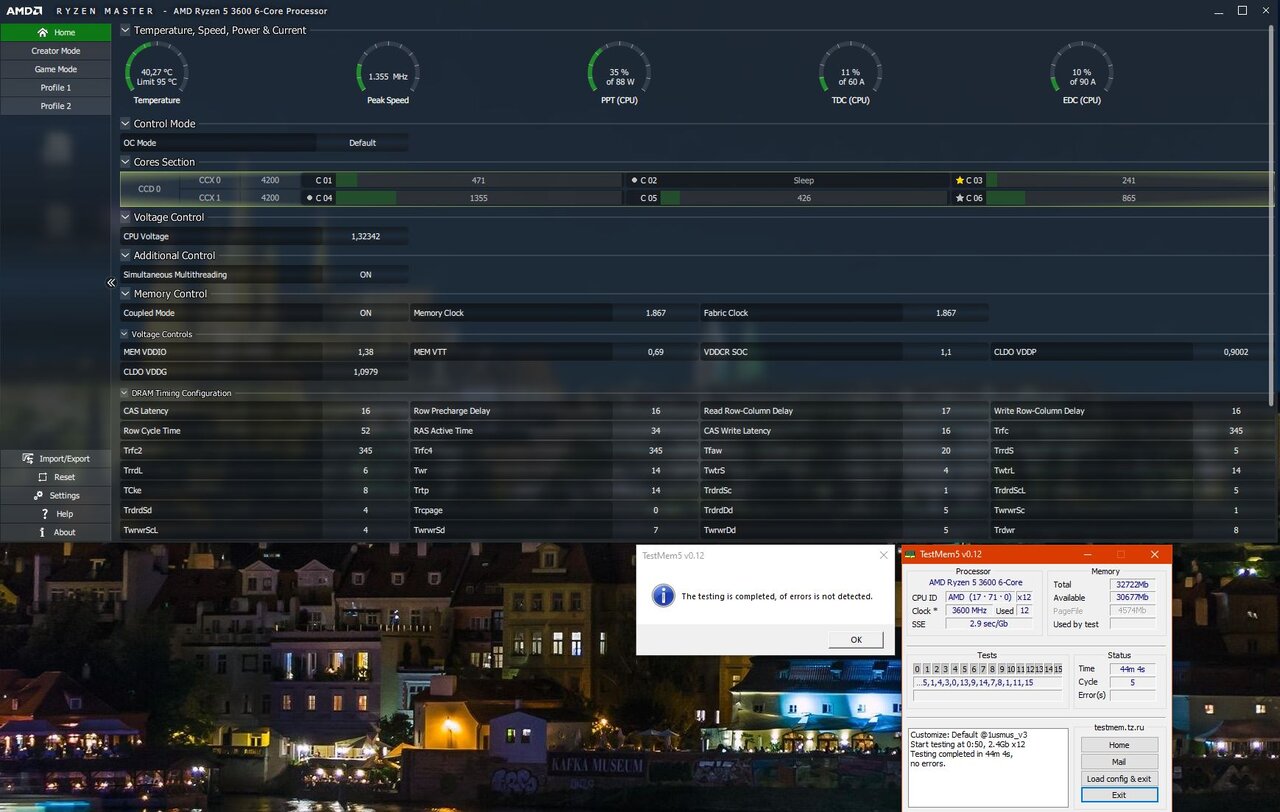Click the dot marker beside core C 02
The image size is (1280, 812).
[634, 180]
